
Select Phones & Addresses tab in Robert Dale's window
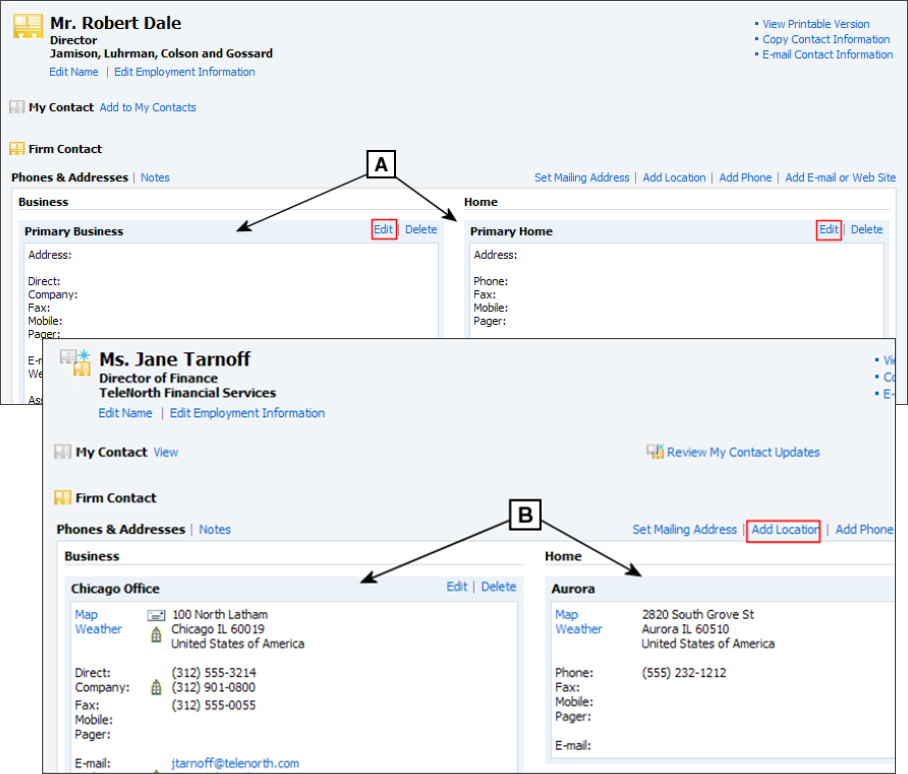click(69, 178)
